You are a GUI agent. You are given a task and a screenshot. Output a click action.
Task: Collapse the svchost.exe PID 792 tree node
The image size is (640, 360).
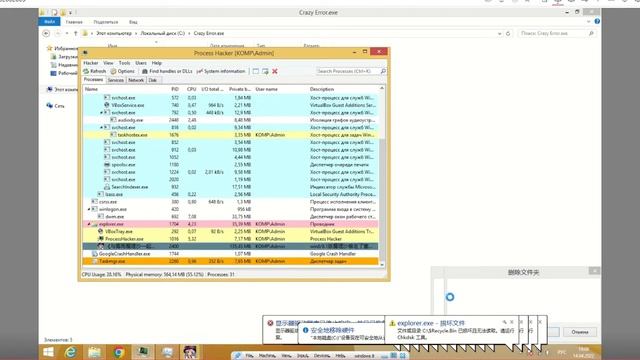click(x=101, y=112)
